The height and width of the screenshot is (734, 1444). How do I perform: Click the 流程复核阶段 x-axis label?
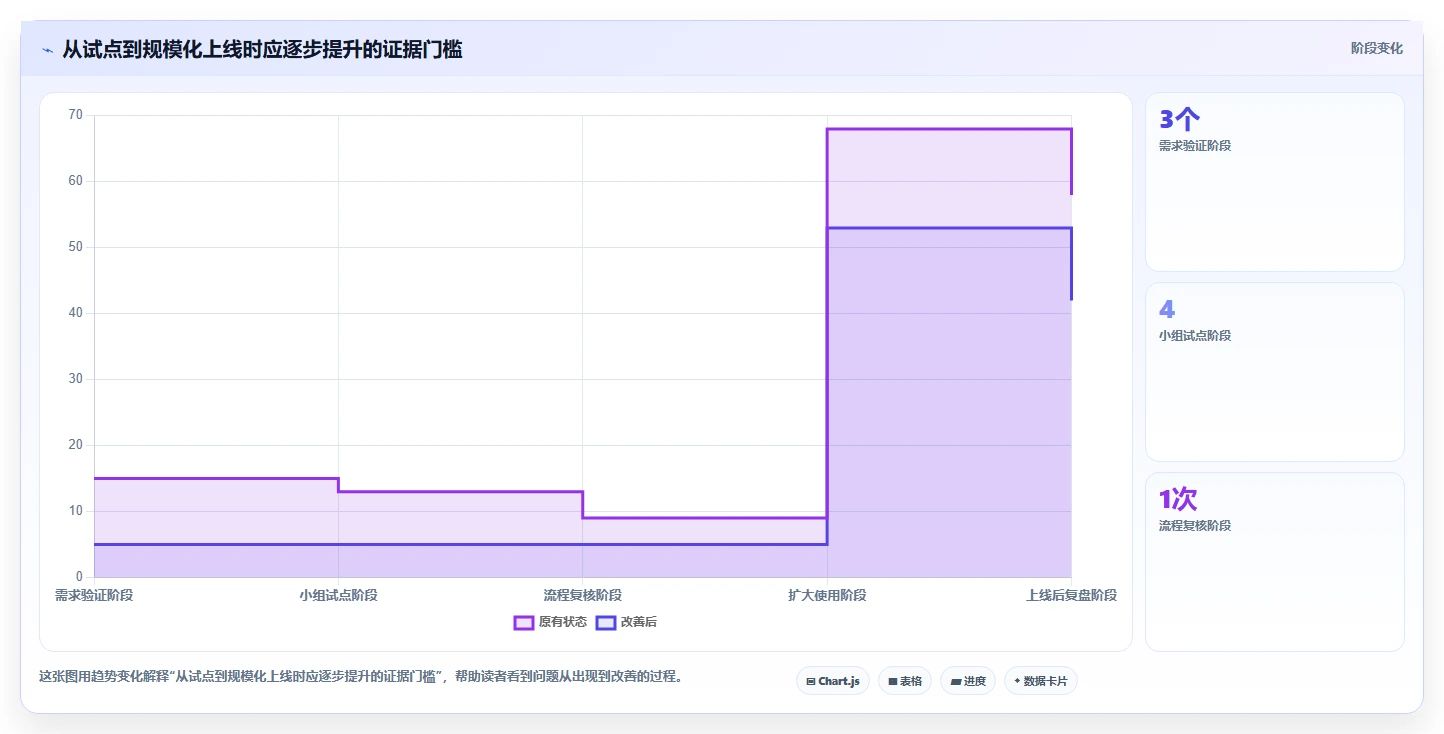click(582, 595)
